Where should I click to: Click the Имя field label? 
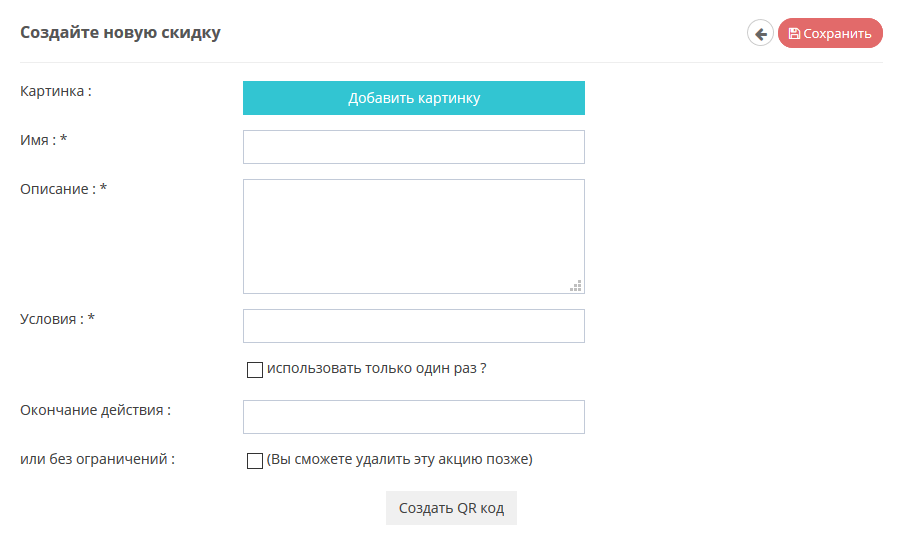pyautogui.click(x=44, y=140)
